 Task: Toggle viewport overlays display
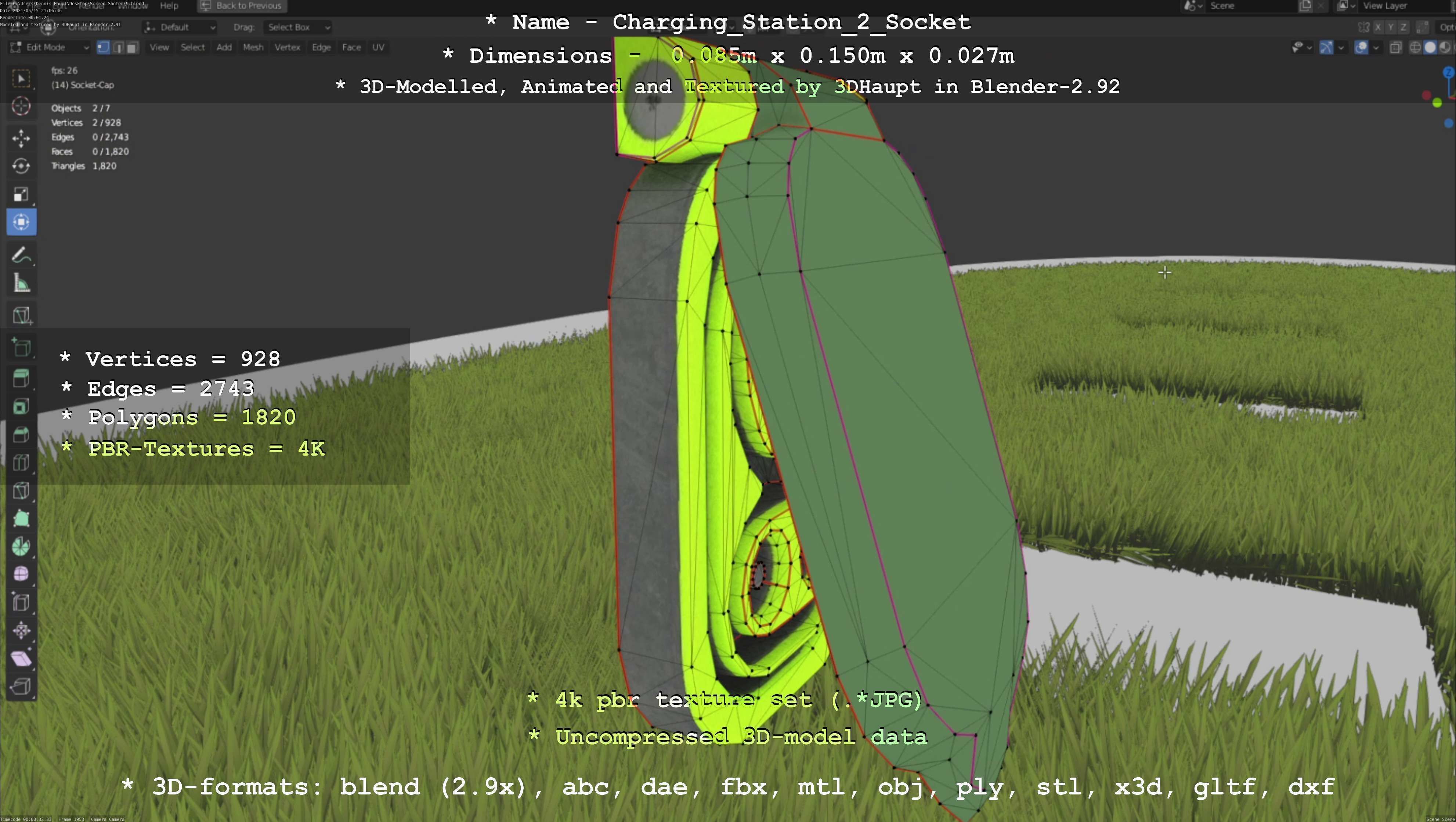click(1361, 47)
